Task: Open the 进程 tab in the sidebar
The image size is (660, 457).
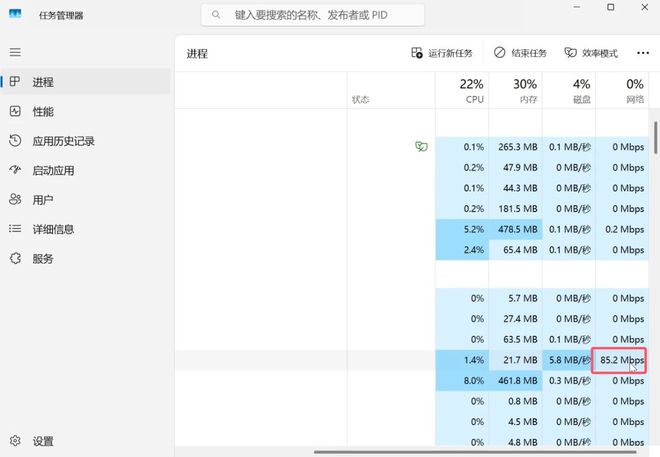Action: 85,82
